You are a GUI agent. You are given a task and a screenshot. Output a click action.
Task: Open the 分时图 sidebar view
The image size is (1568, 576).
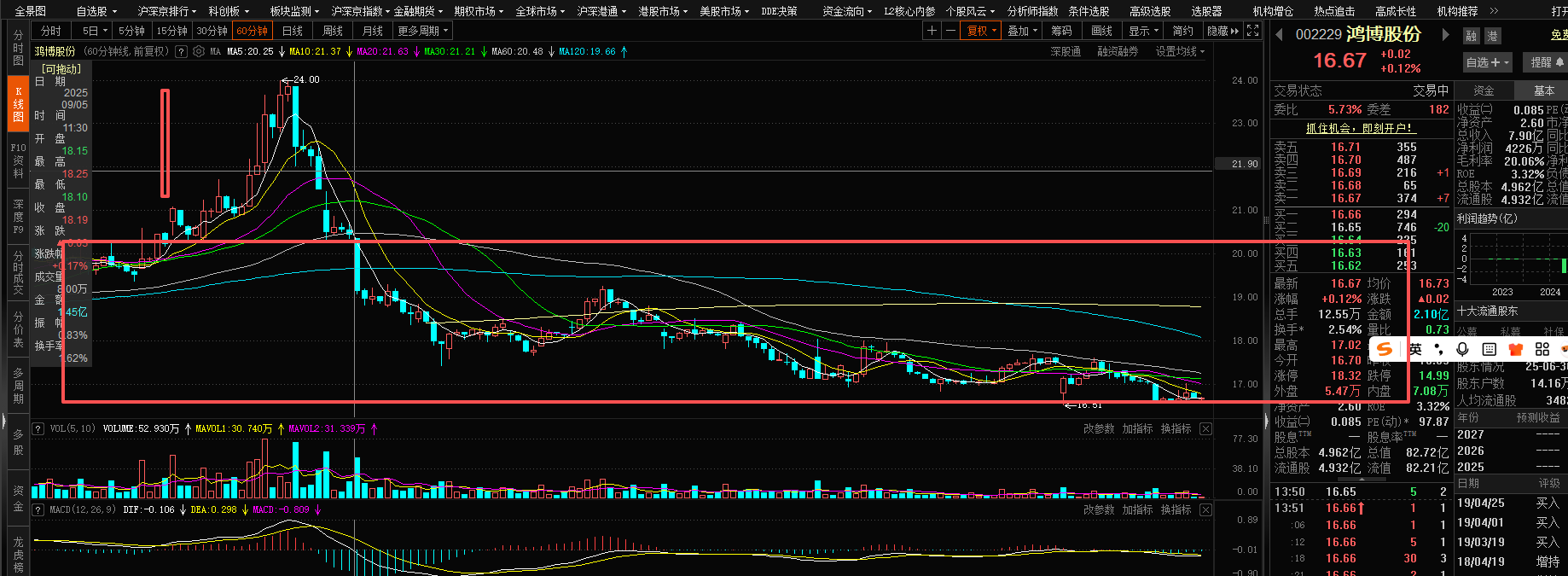click(18, 49)
